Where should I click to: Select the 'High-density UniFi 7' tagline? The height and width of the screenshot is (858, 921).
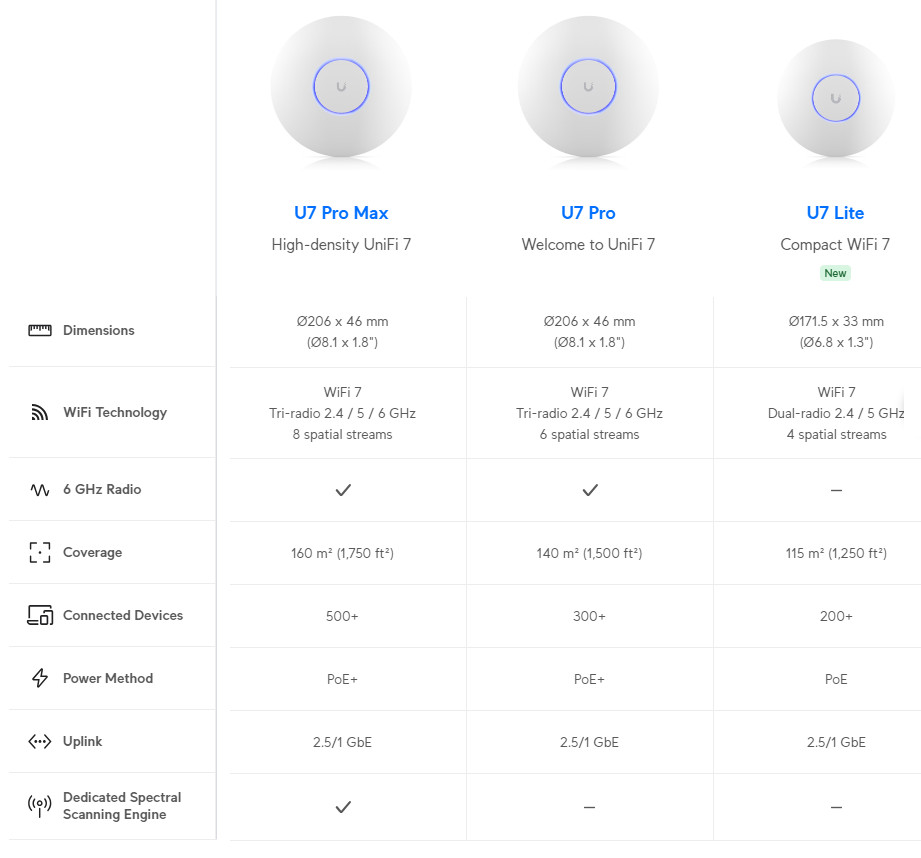[x=341, y=244]
